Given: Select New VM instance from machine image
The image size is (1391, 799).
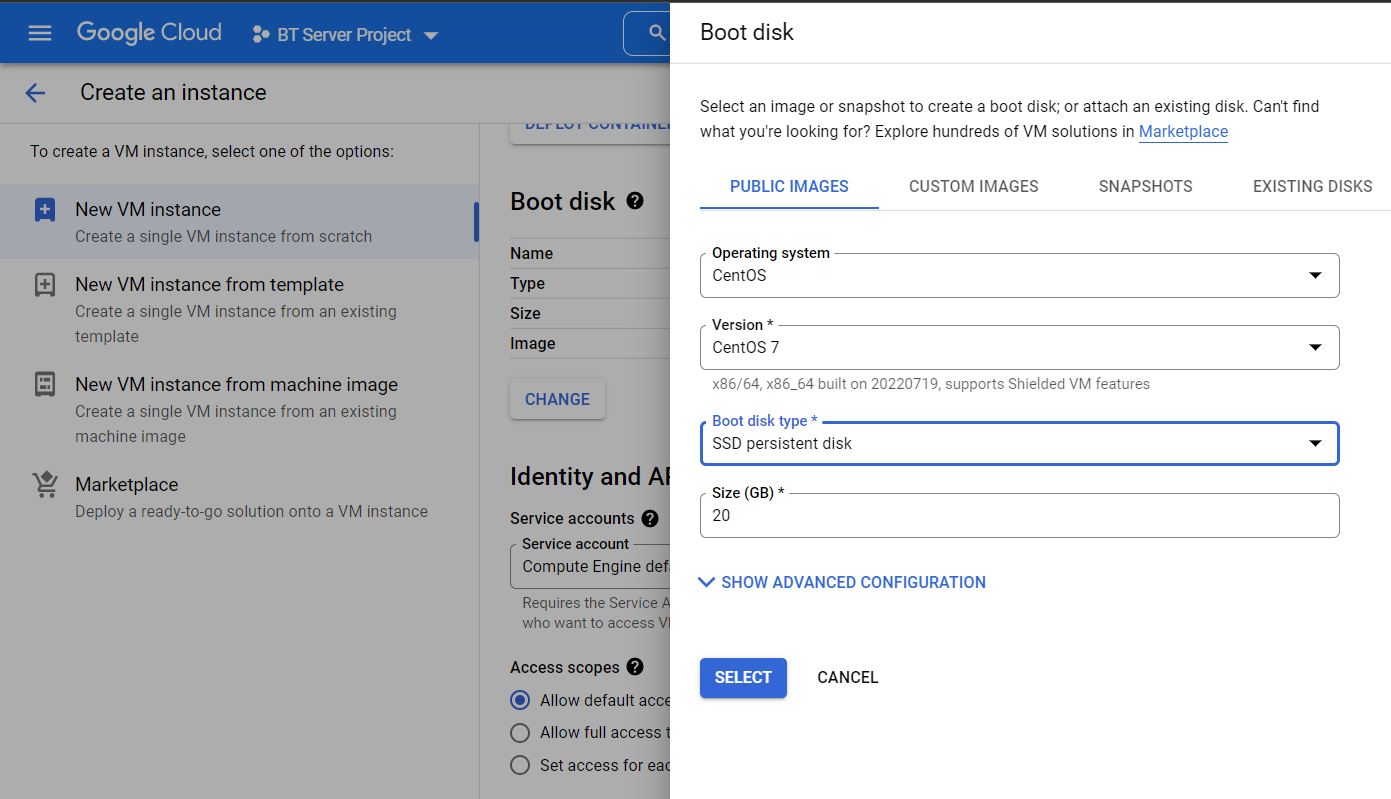Looking at the screenshot, I should click(239, 409).
